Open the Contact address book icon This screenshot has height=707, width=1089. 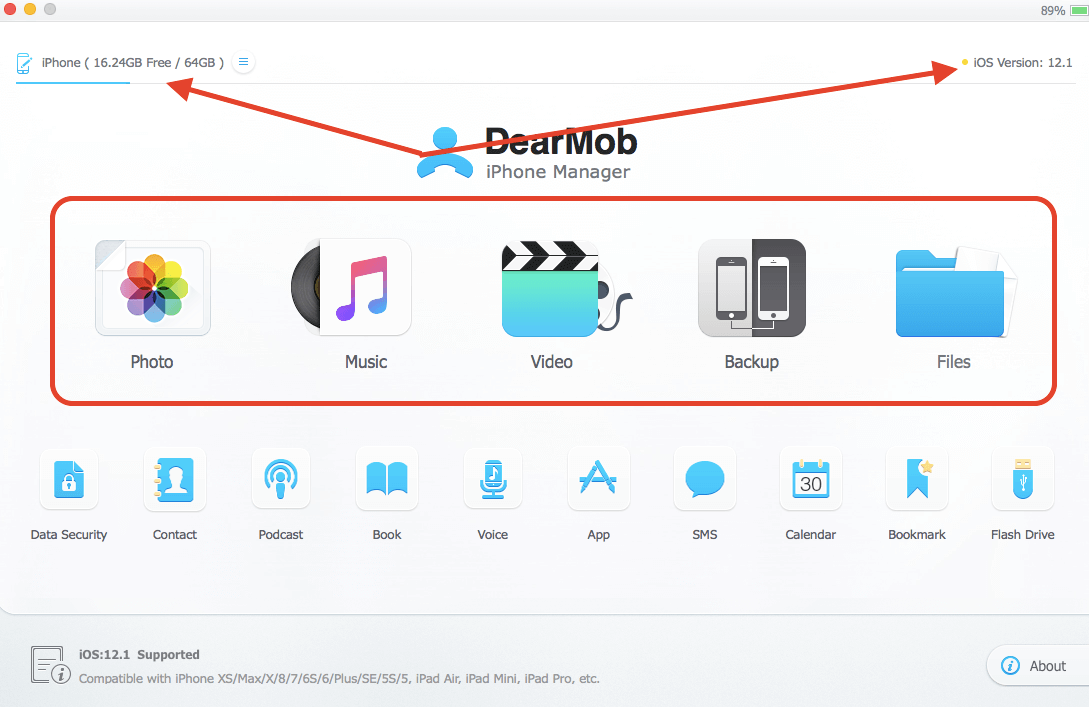pyautogui.click(x=175, y=480)
